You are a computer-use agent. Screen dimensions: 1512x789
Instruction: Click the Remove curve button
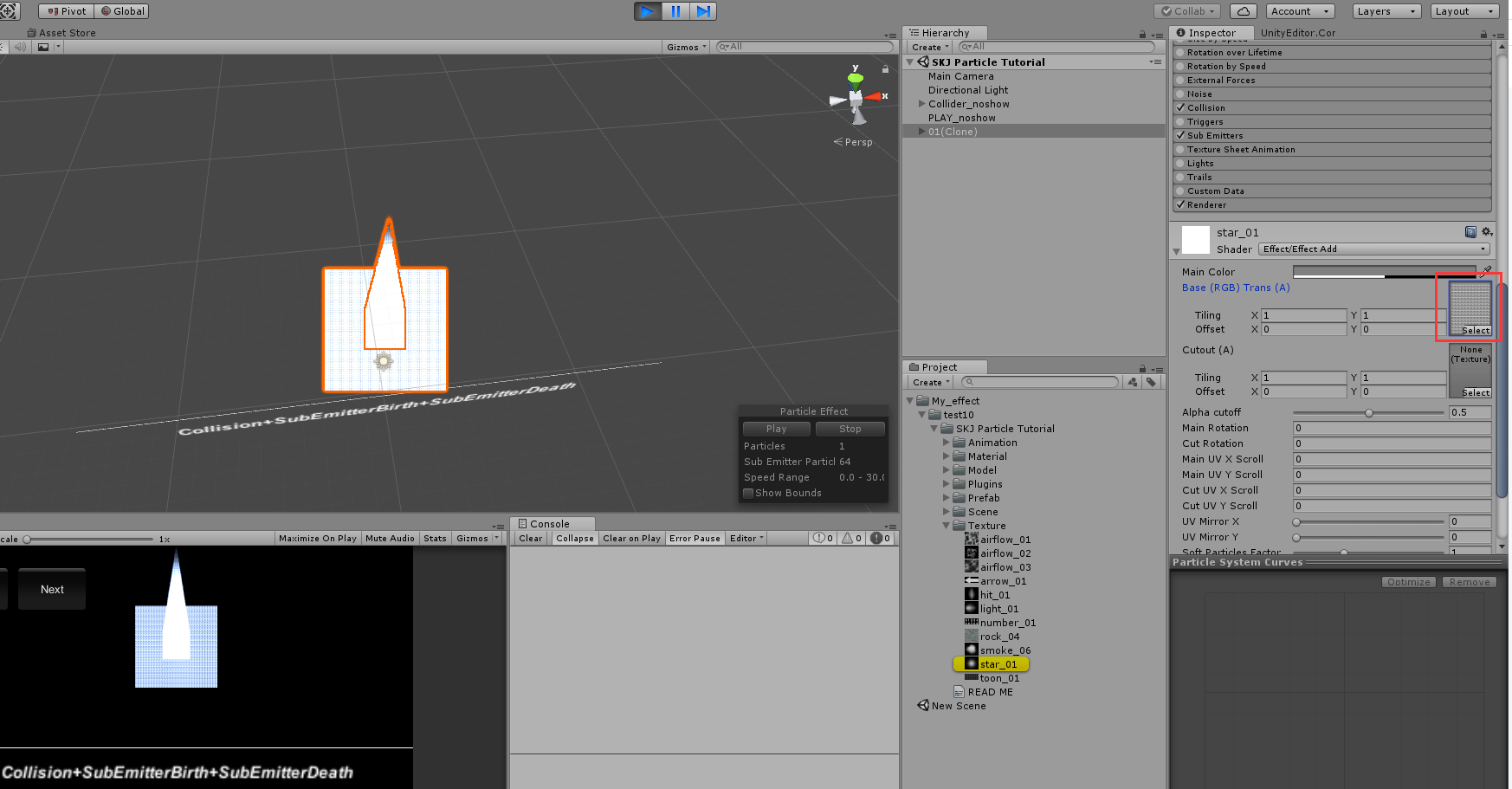[x=1470, y=582]
